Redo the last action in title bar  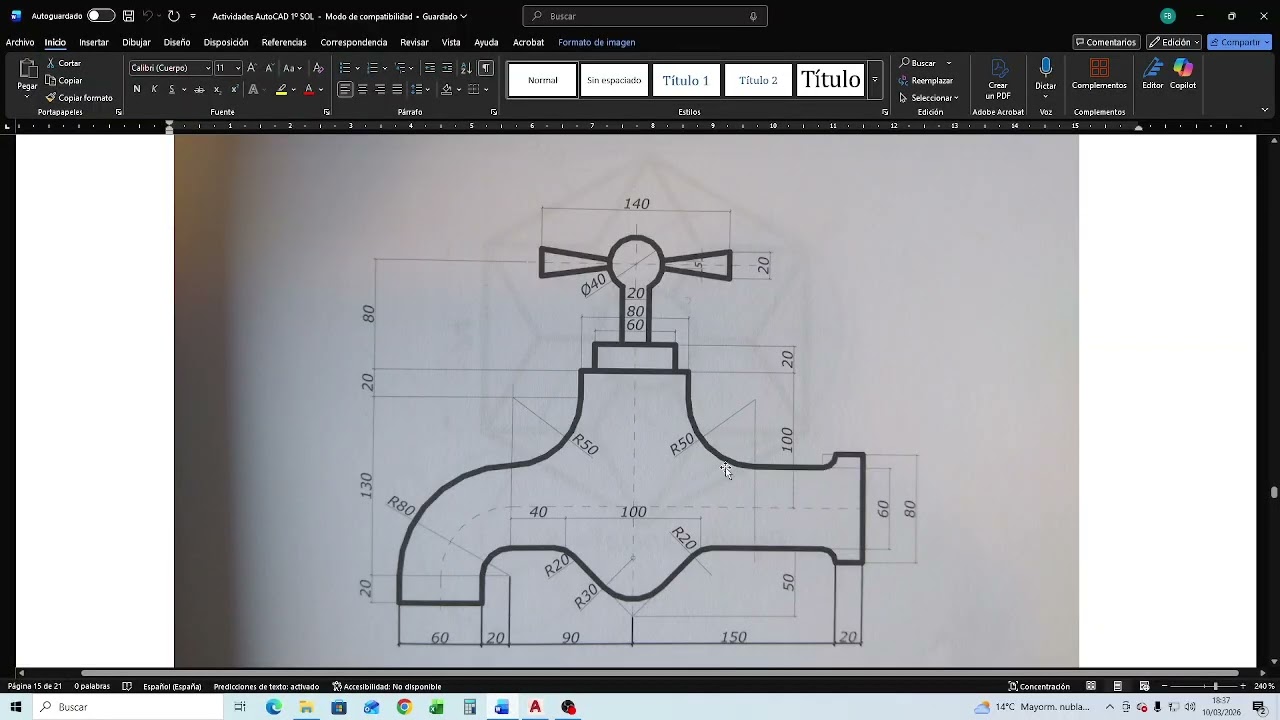point(173,16)
